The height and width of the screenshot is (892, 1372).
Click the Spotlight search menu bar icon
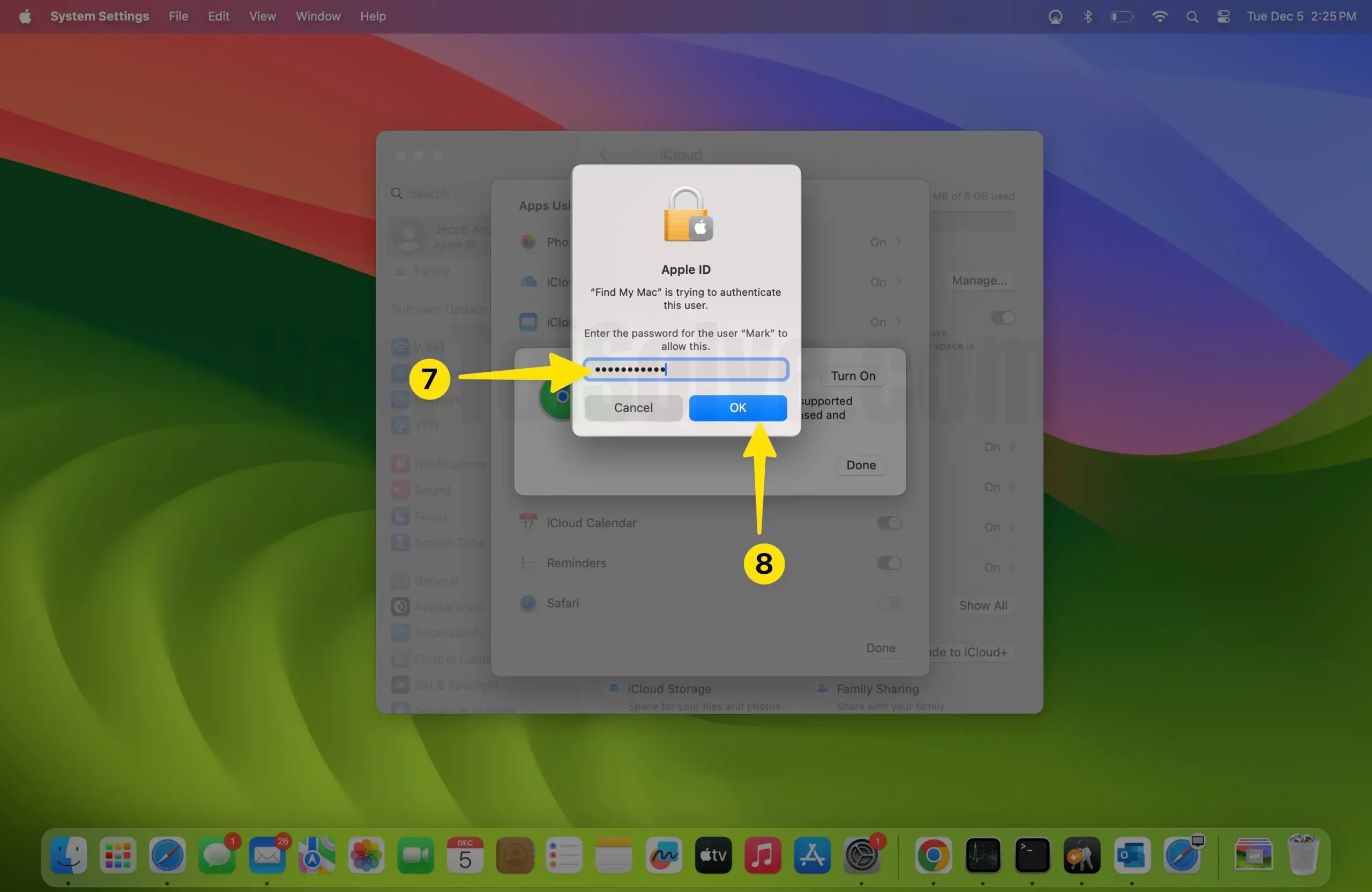[x=1192, y=17]
